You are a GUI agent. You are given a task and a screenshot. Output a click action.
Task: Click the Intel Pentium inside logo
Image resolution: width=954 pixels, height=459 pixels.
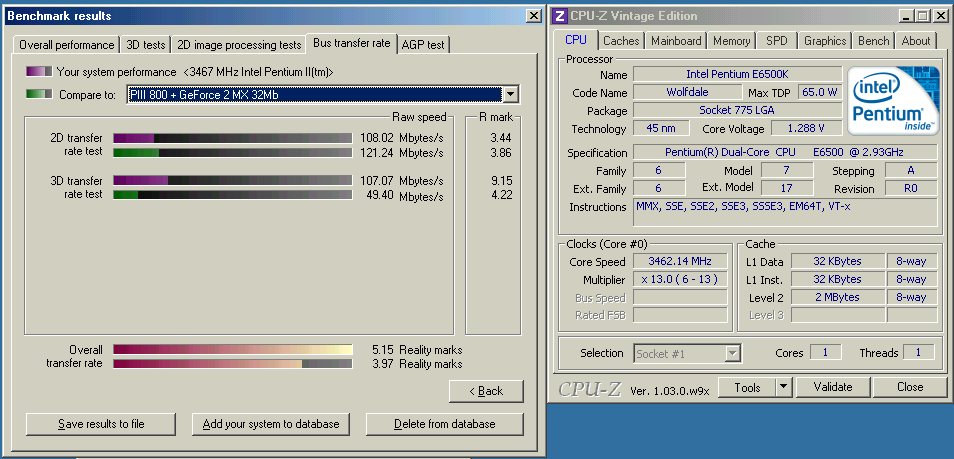[893, 101]
